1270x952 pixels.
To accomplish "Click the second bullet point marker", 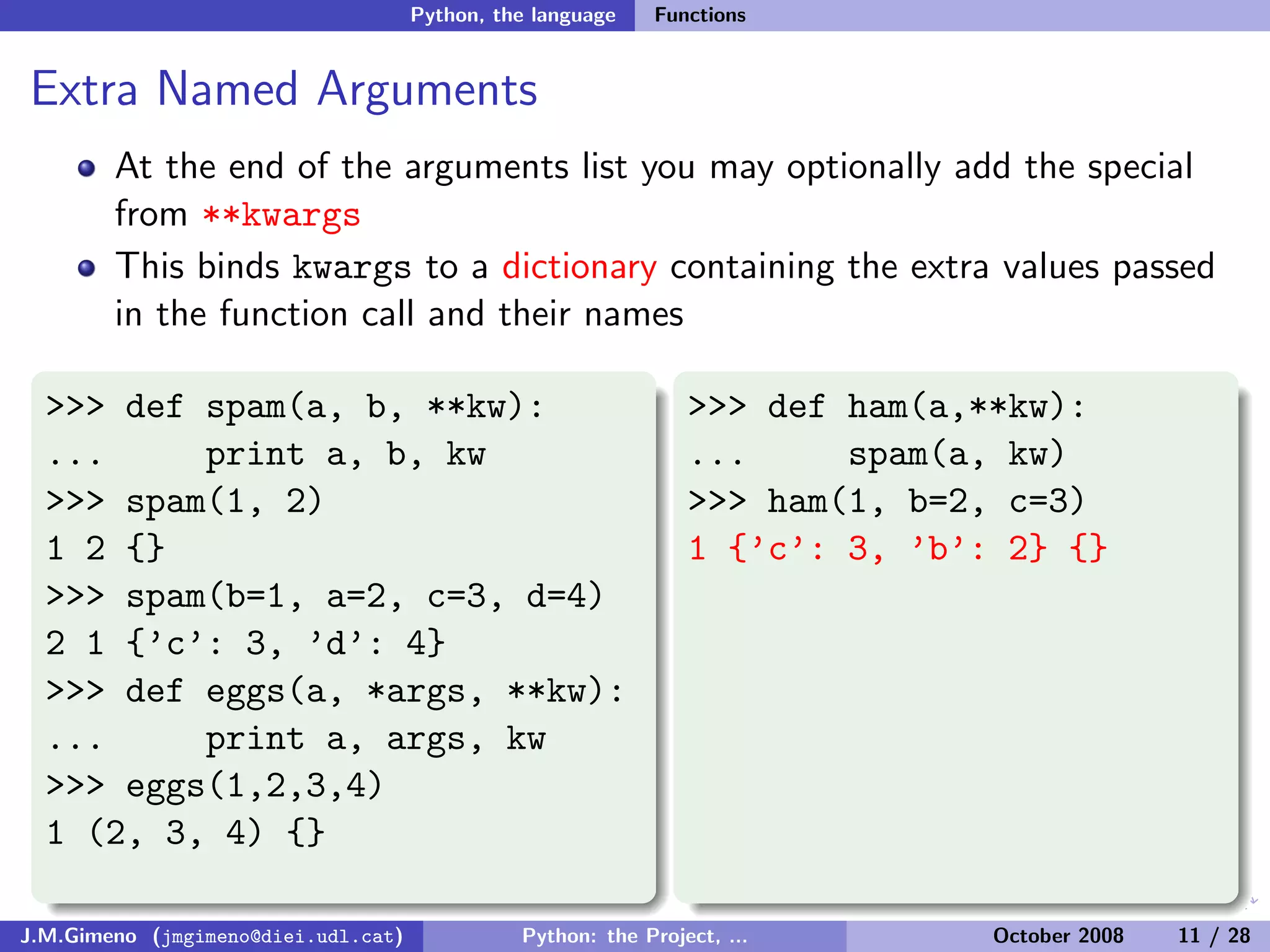I will click(87, 268).
